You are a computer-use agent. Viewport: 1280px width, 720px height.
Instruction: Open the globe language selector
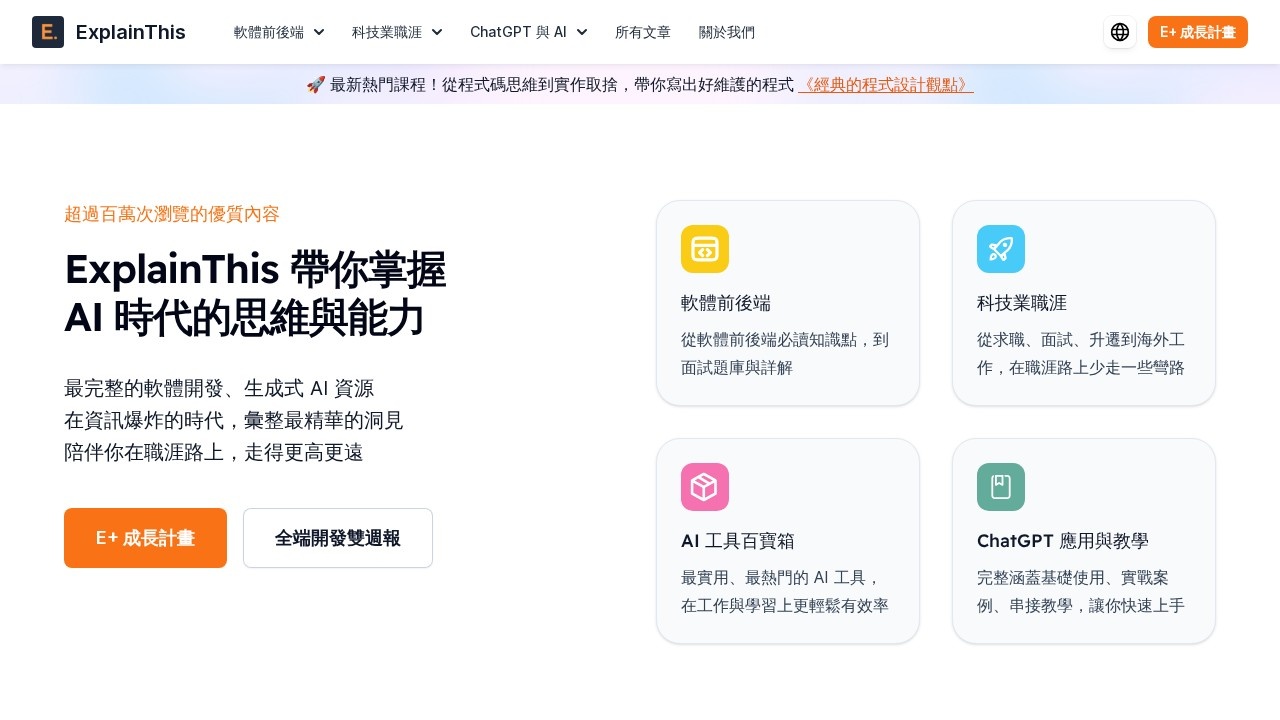click(1120, 32)
